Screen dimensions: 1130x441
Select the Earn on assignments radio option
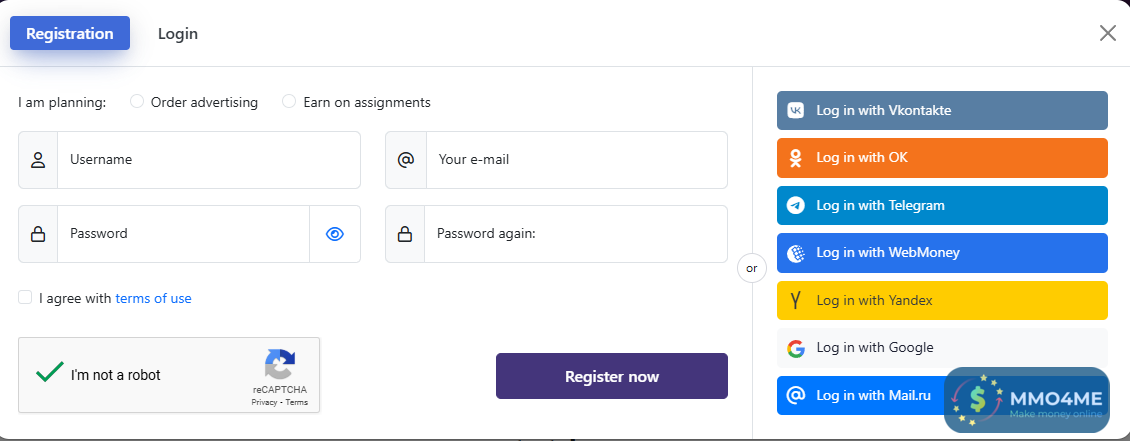pos(289,102)
